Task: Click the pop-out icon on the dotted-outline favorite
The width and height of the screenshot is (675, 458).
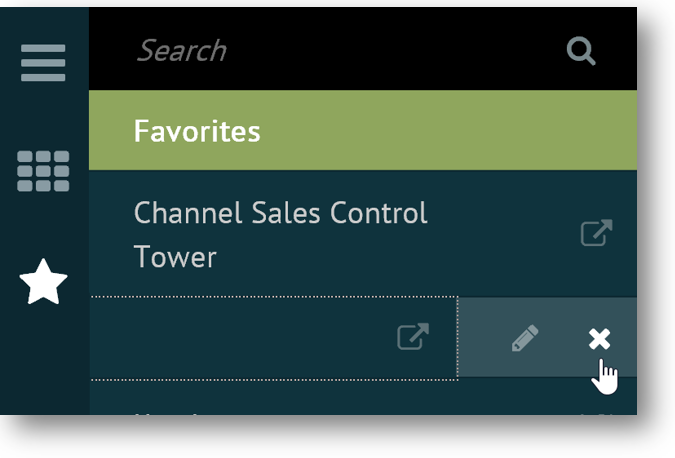Action: 412,337
